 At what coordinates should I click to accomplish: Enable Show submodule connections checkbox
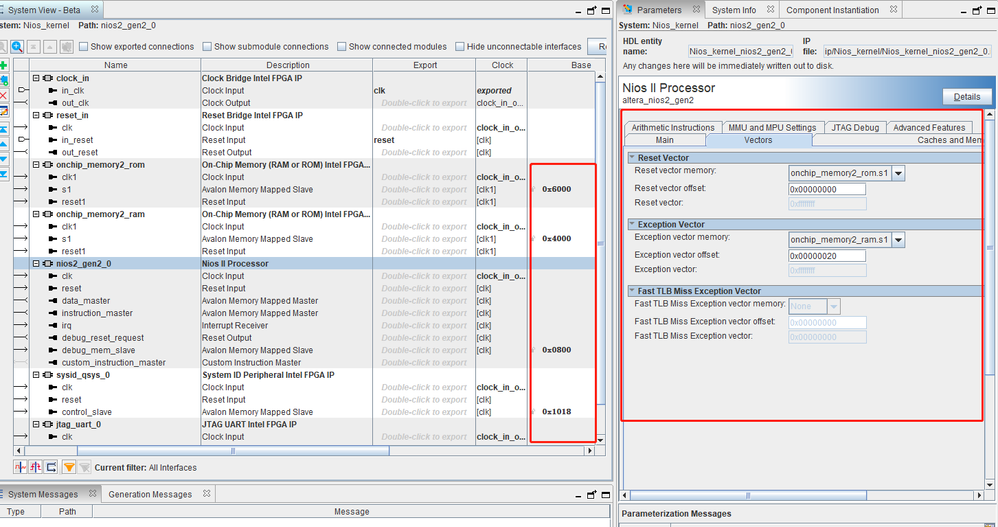click(x=207, y=46)
